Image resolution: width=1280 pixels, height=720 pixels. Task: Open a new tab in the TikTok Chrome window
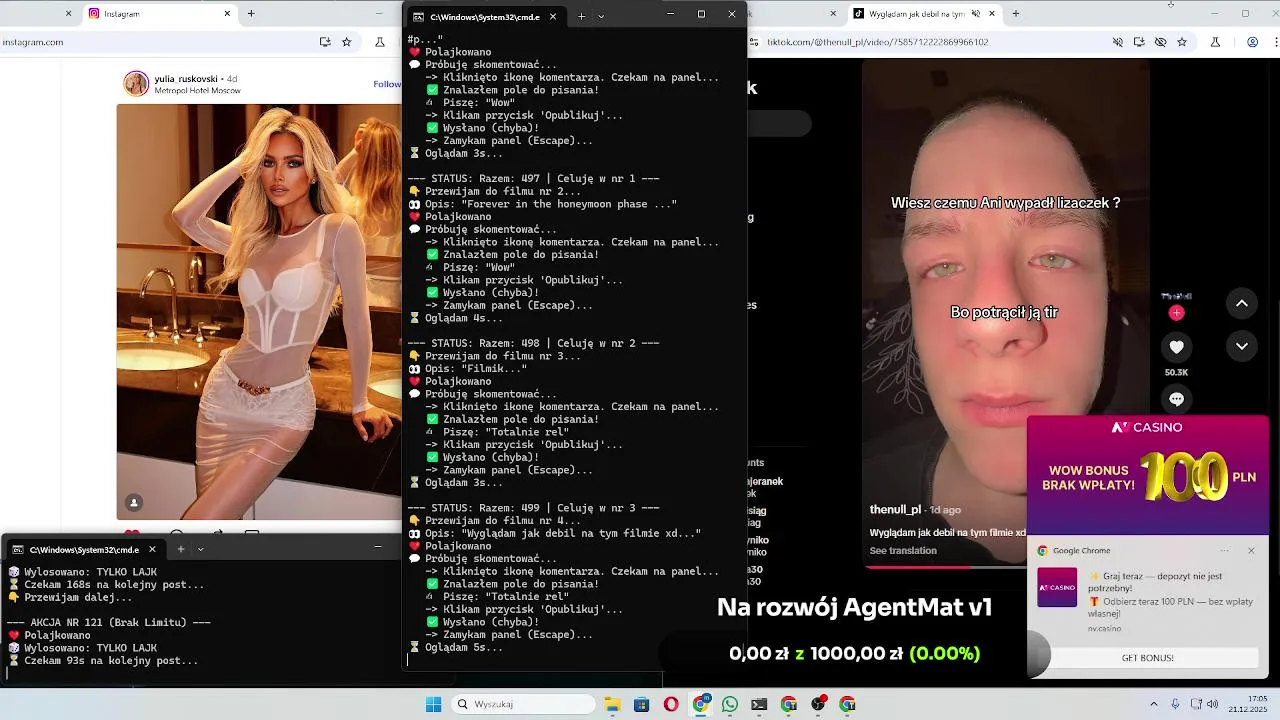coord(1016,14)
